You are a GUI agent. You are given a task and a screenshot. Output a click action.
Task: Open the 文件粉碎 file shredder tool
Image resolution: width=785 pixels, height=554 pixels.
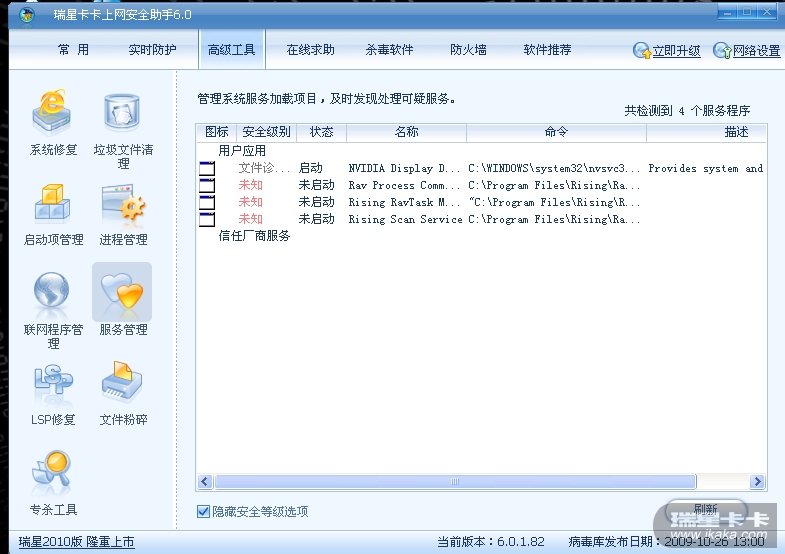(x=122, y=383)
